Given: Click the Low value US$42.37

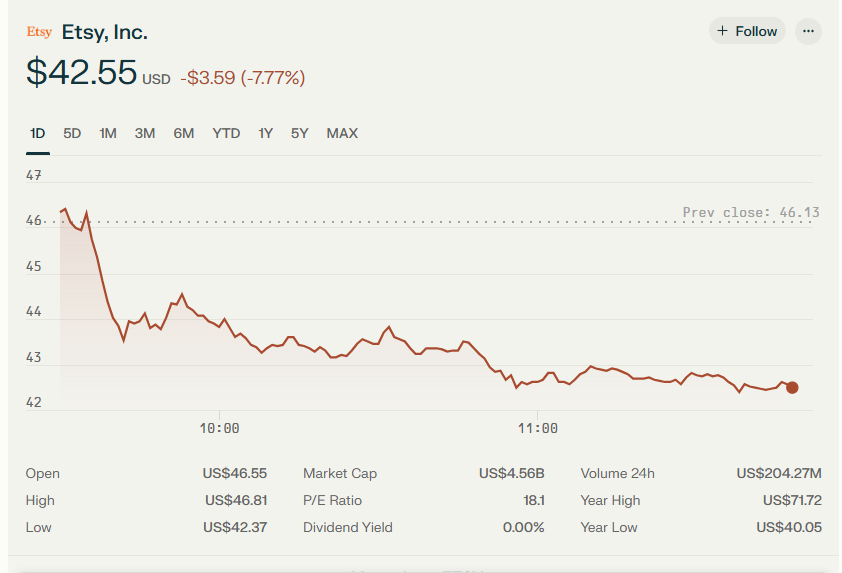Looking at the screenshot, I should (x=235, y=527).
